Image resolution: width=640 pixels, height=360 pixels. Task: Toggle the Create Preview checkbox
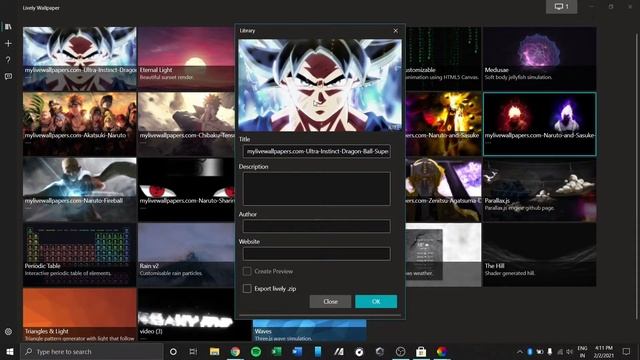click(247, 271)
